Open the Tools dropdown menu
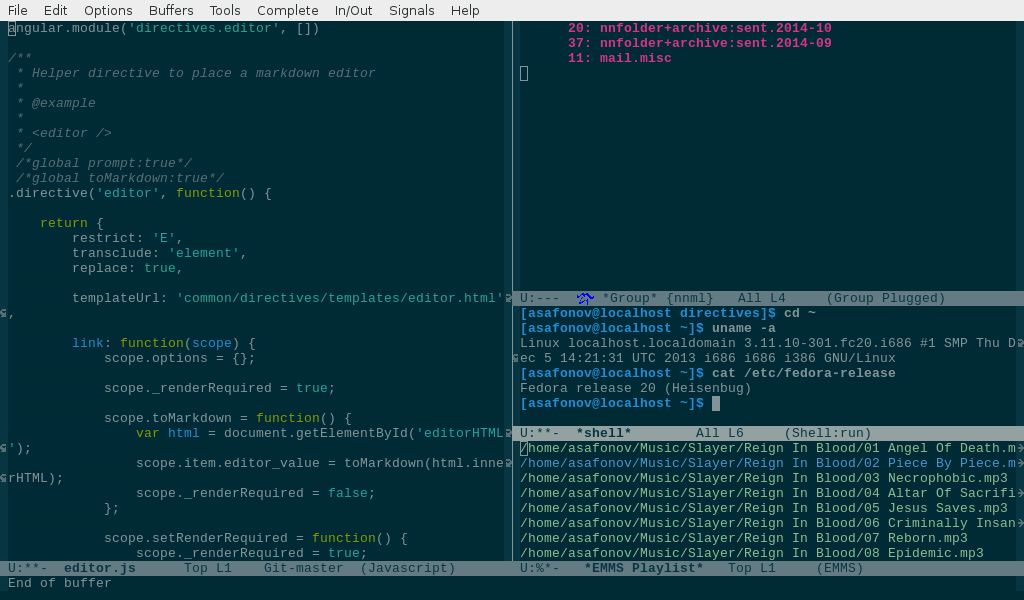This screenshot has width=1024, height=600. tap(225, 10)
